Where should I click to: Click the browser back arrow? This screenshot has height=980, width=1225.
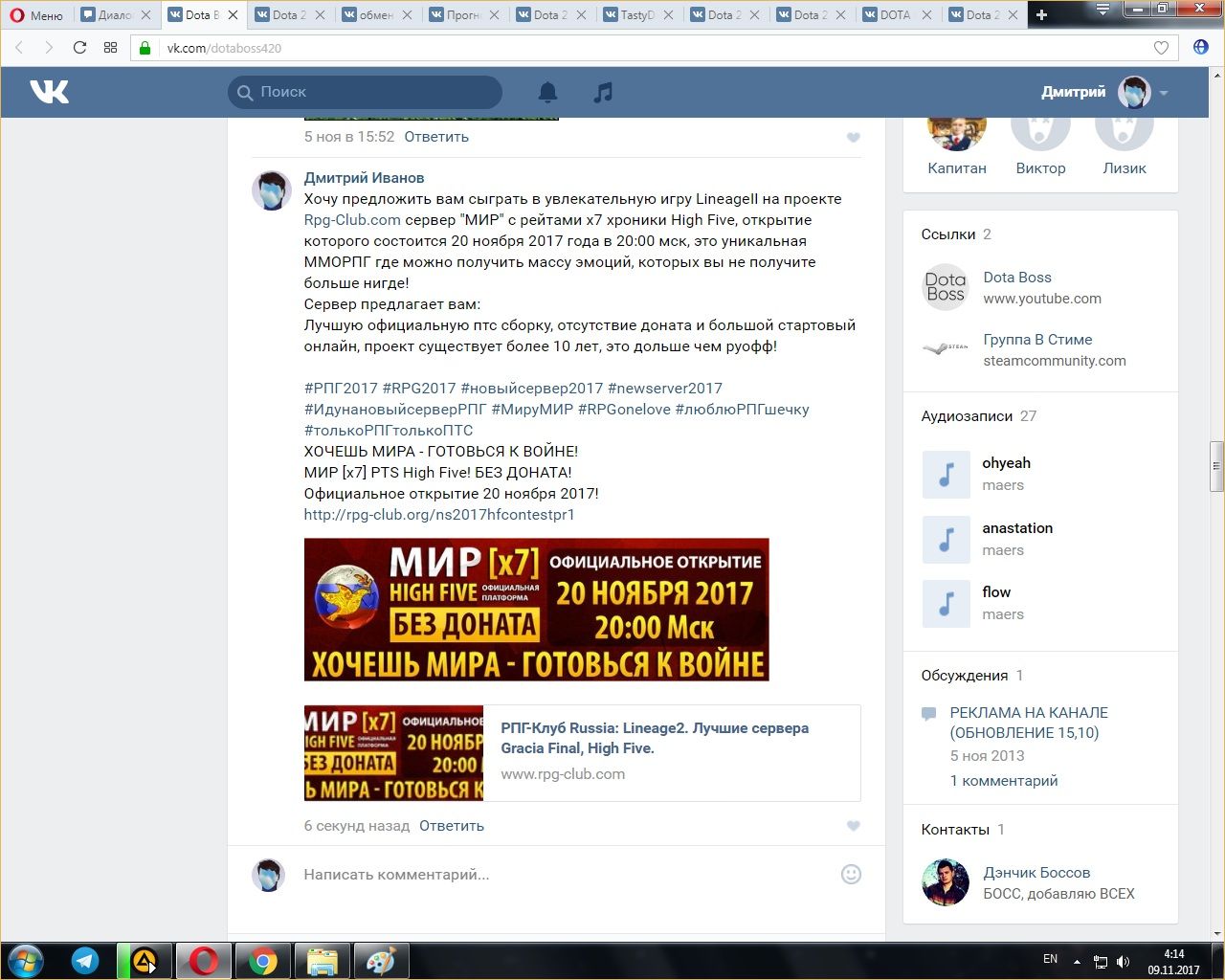click(x=20, y=48)
